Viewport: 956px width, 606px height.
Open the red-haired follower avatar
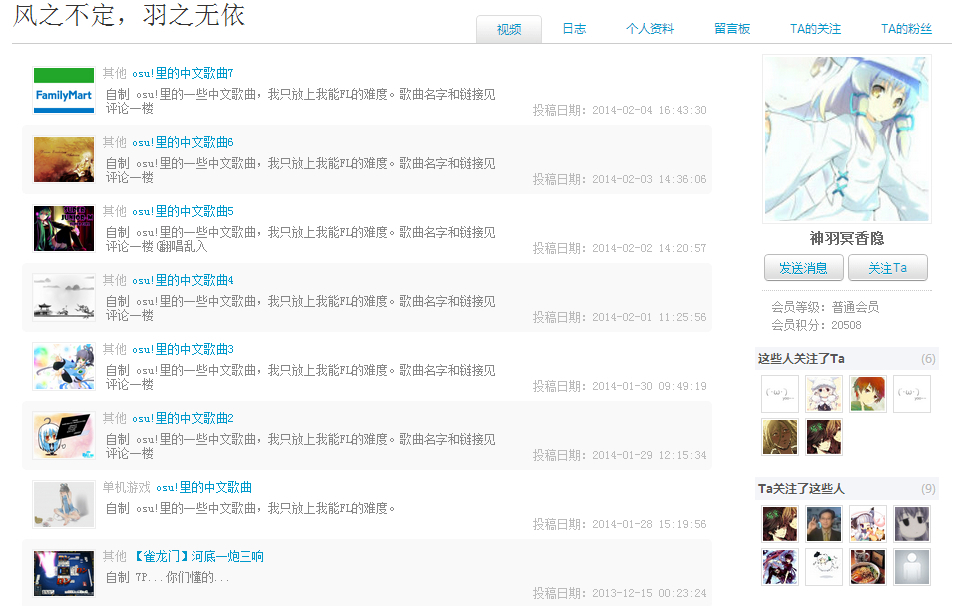tap(868, 394)
